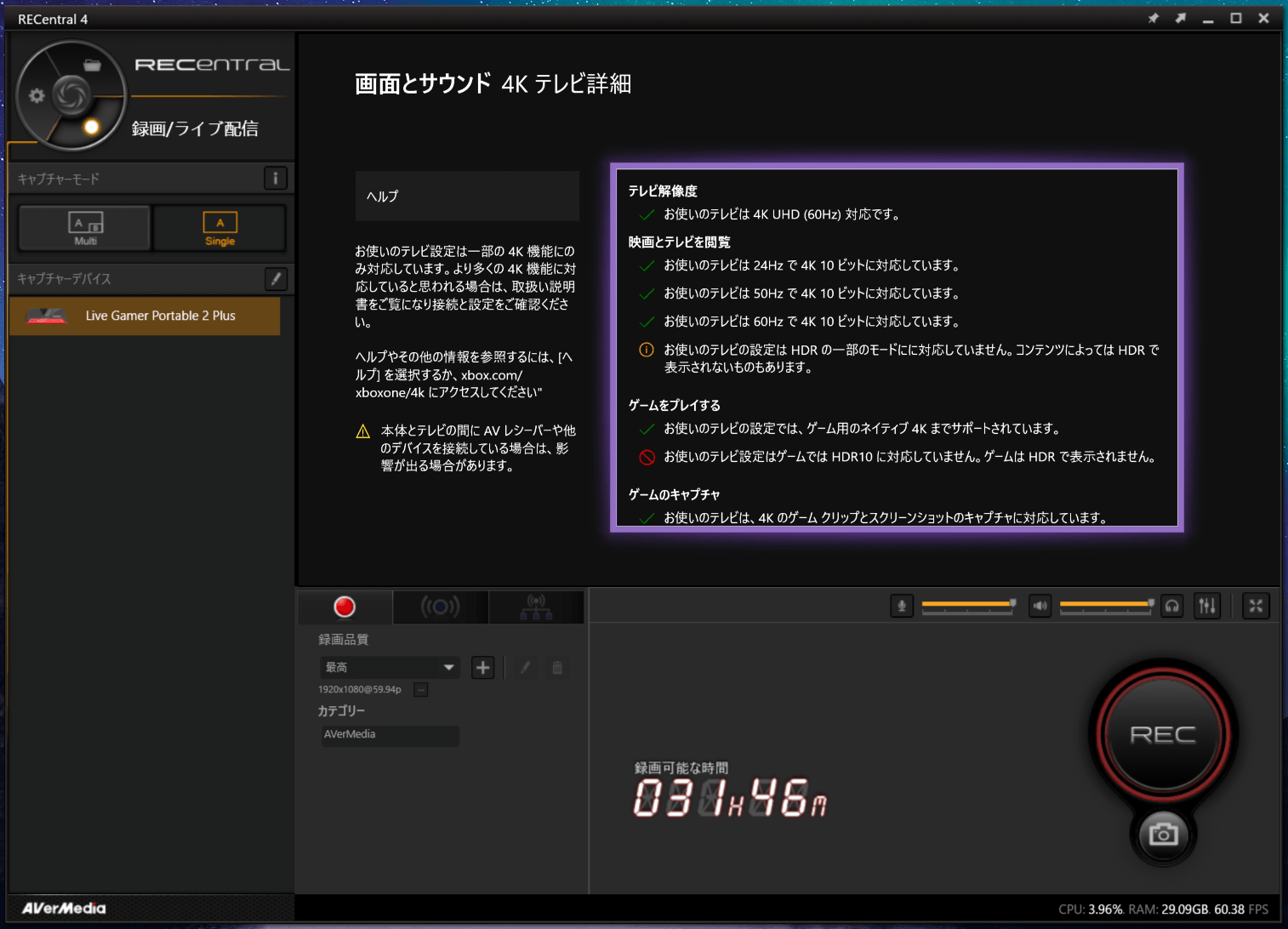Delete the recording quality profile

[x=557, y=668]
